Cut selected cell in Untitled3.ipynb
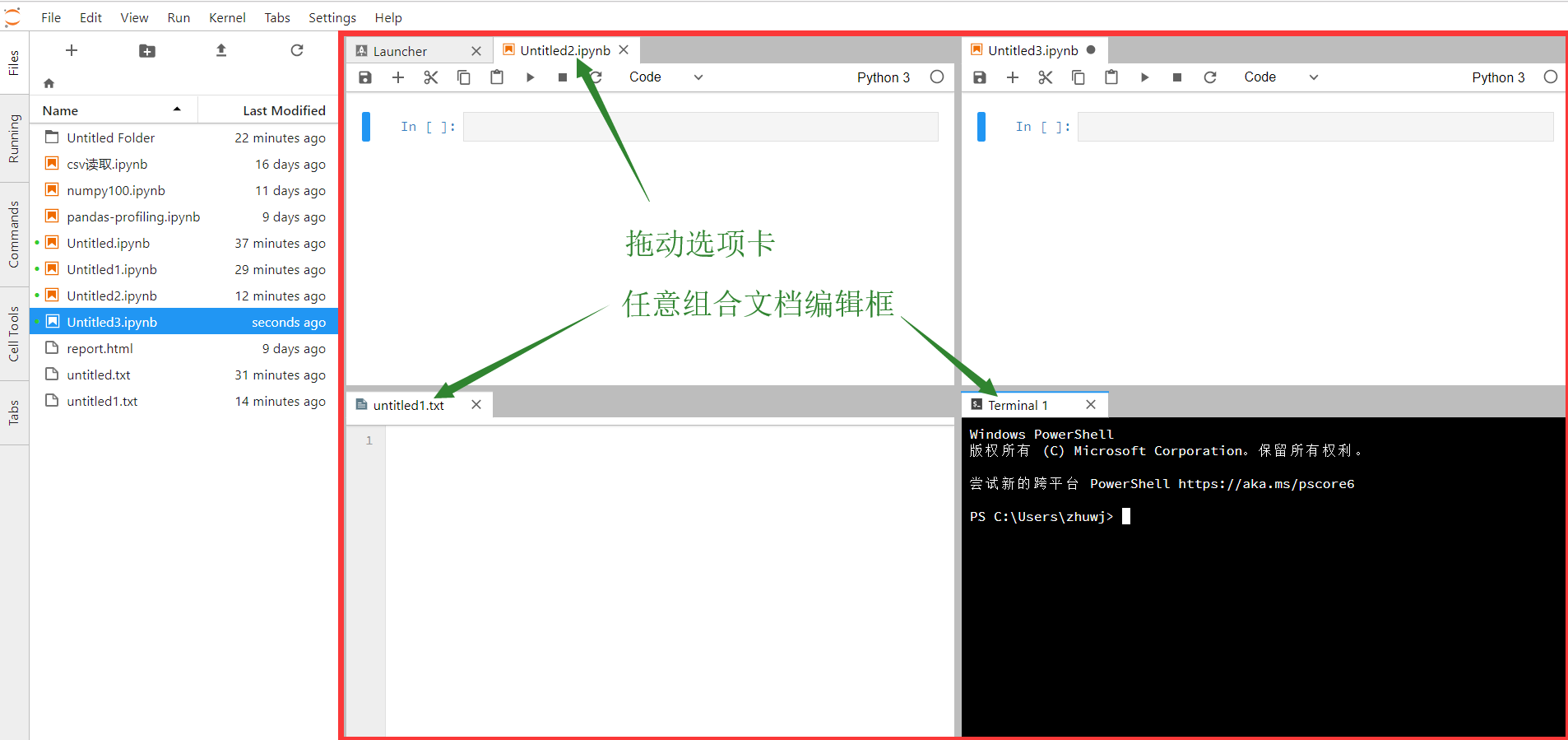The height and width of the screenshot is (740, 1568). tap(1046, 77)
